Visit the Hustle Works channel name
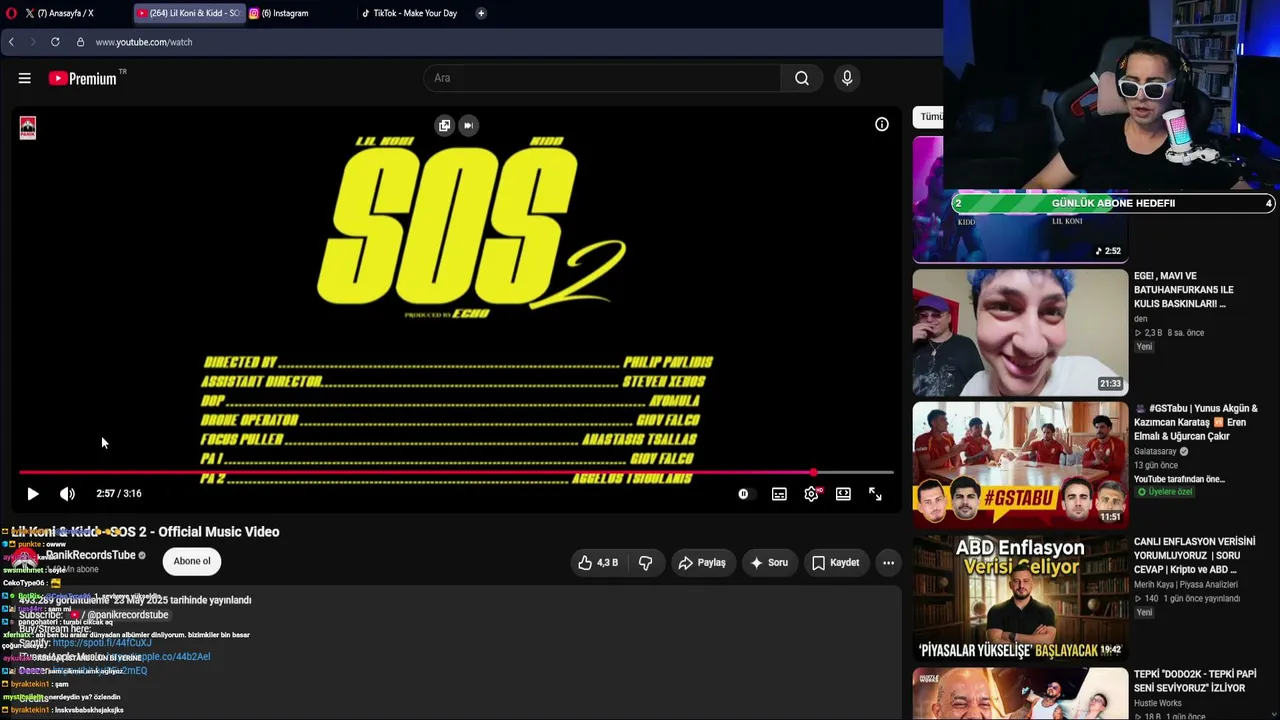The image size is (1280, 720). (1160, 704)
